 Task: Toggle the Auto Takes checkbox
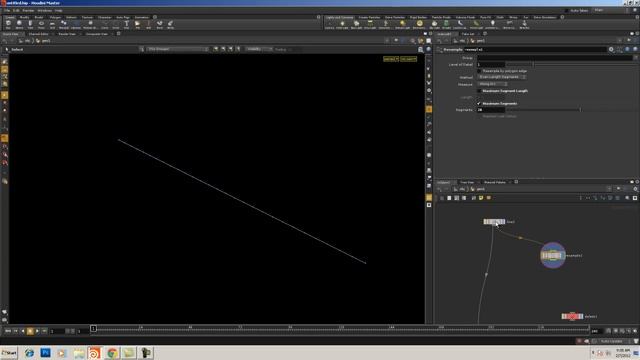[x=567, y=11]
